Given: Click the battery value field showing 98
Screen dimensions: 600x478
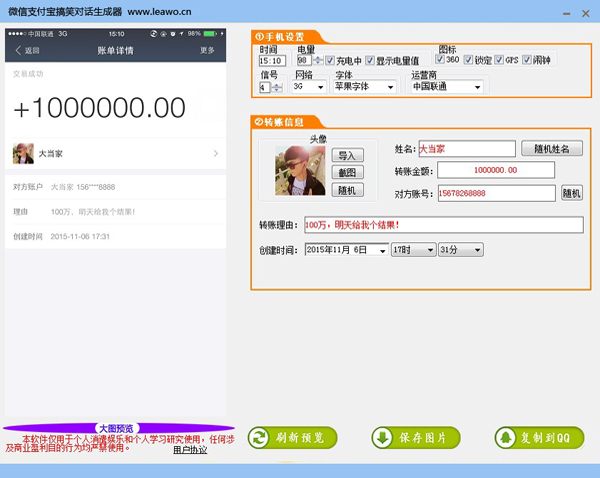Looking at the screenshot, I should pyautogui.click(x=305, y=60).
